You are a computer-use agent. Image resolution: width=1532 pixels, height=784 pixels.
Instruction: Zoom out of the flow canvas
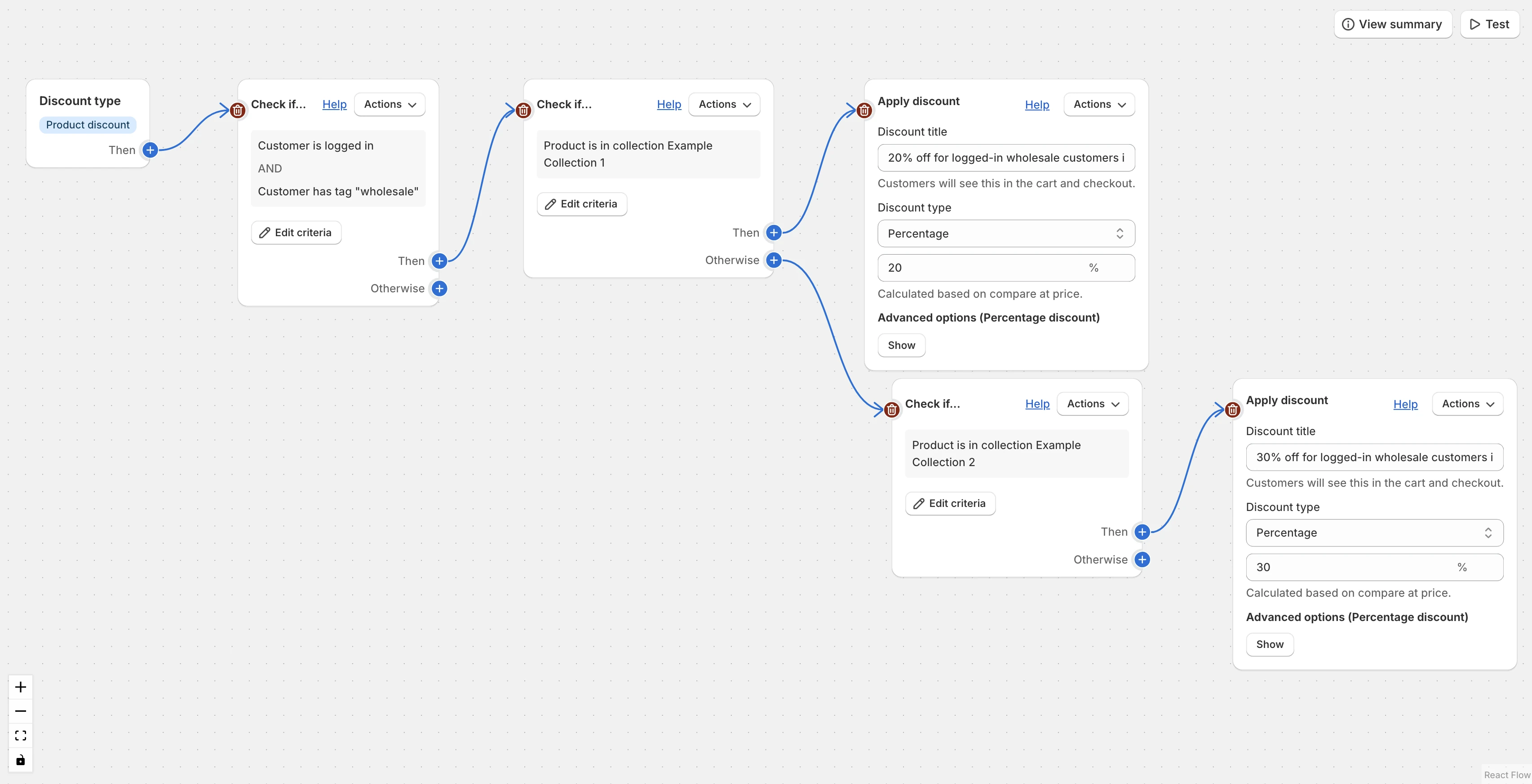20,711
